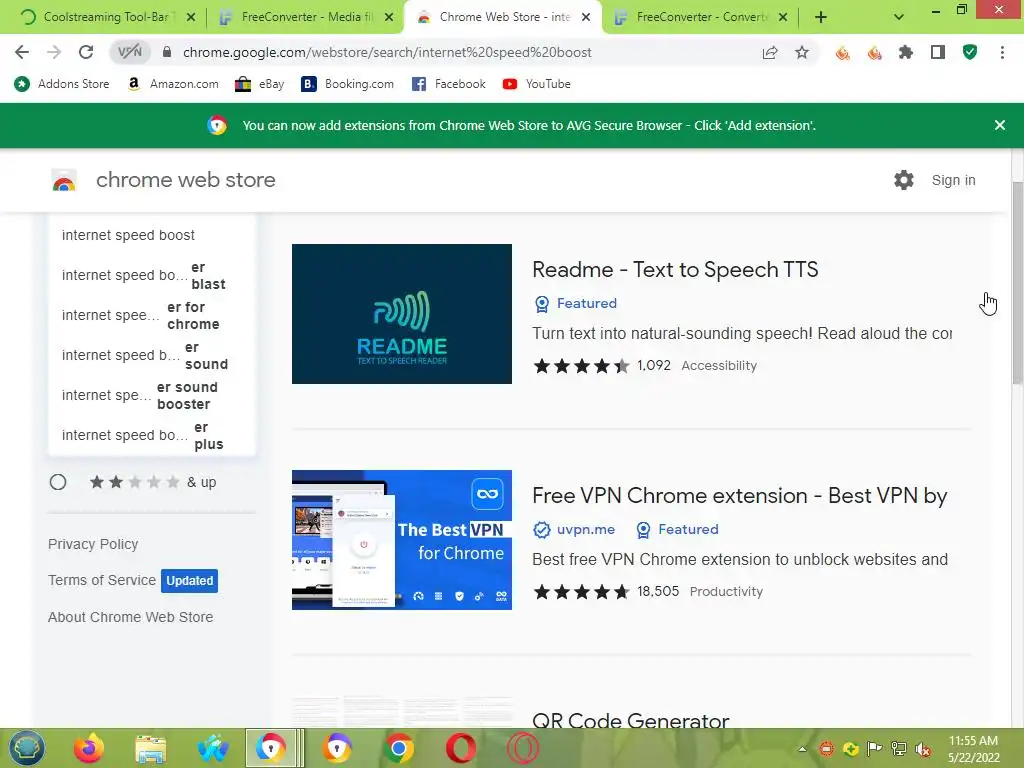The width and height of the screenshot is (1024, 768).
Task: Select suggestion ending 'er for chrome'
Action: point(152,315)
